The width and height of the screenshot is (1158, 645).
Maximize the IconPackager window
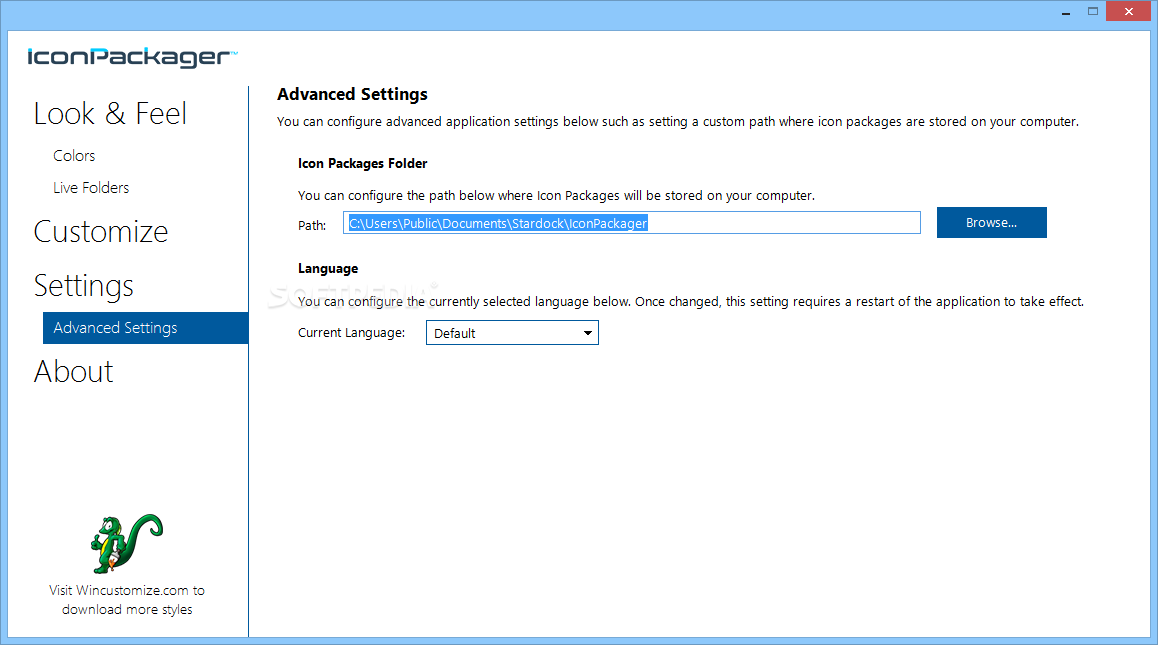(1093, 12)
